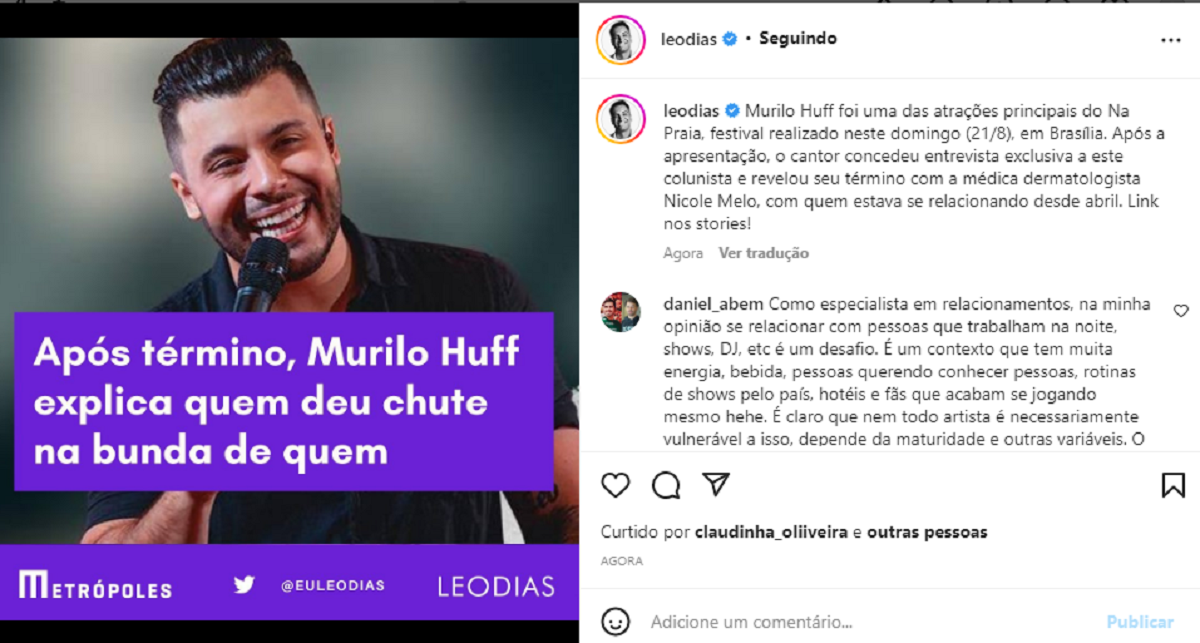Viewport: 1200px width, 643px height.
Task: Like daniel_abem's comment with small heart
Action: point(1181,311)
